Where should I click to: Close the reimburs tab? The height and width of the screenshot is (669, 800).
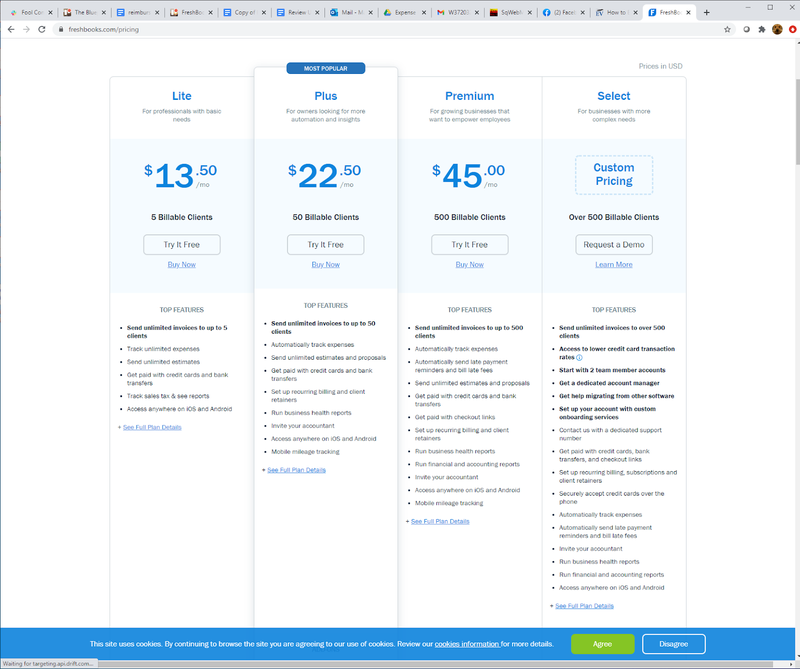[x=157, y=12]
